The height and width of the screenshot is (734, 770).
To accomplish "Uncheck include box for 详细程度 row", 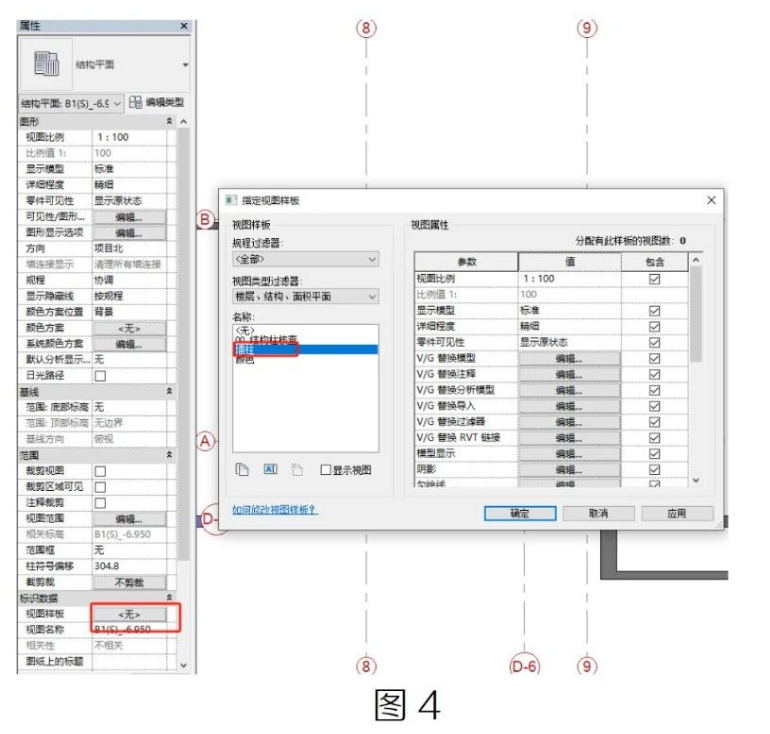I will pyautogui.click(x=654, y=326).
